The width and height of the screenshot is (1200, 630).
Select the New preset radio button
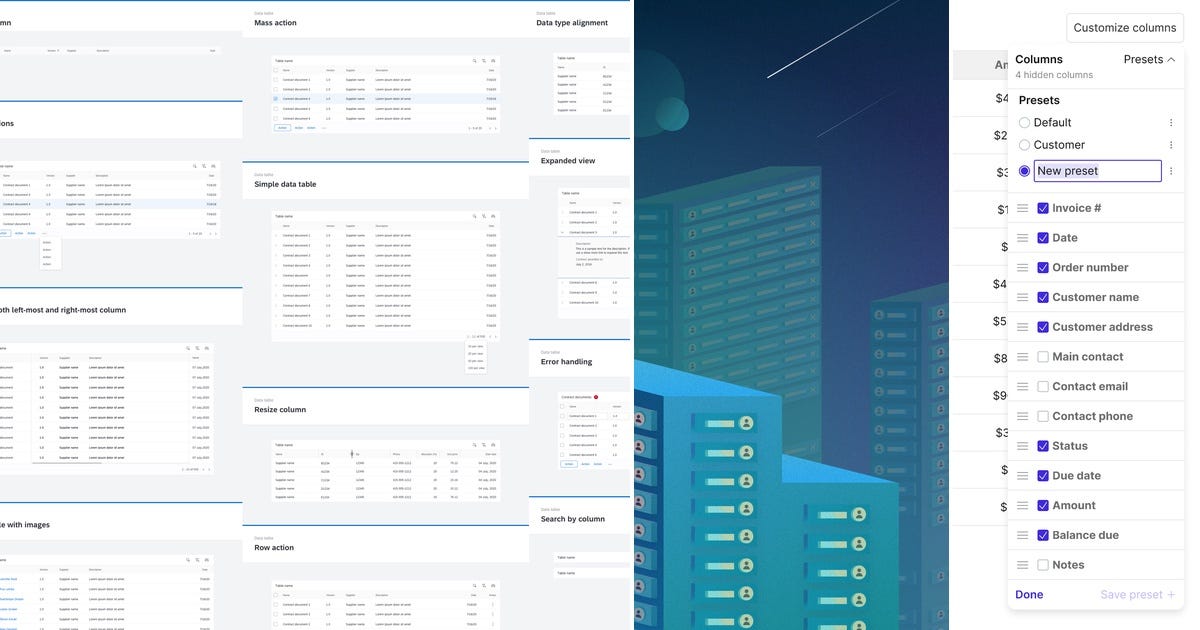1024,171
